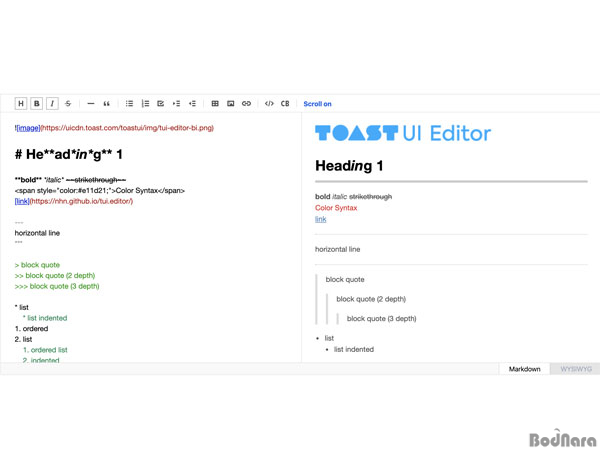Toggle italic formatting icon
The height and width of the screenshot is (450, 600).
(x=52, y=103)
